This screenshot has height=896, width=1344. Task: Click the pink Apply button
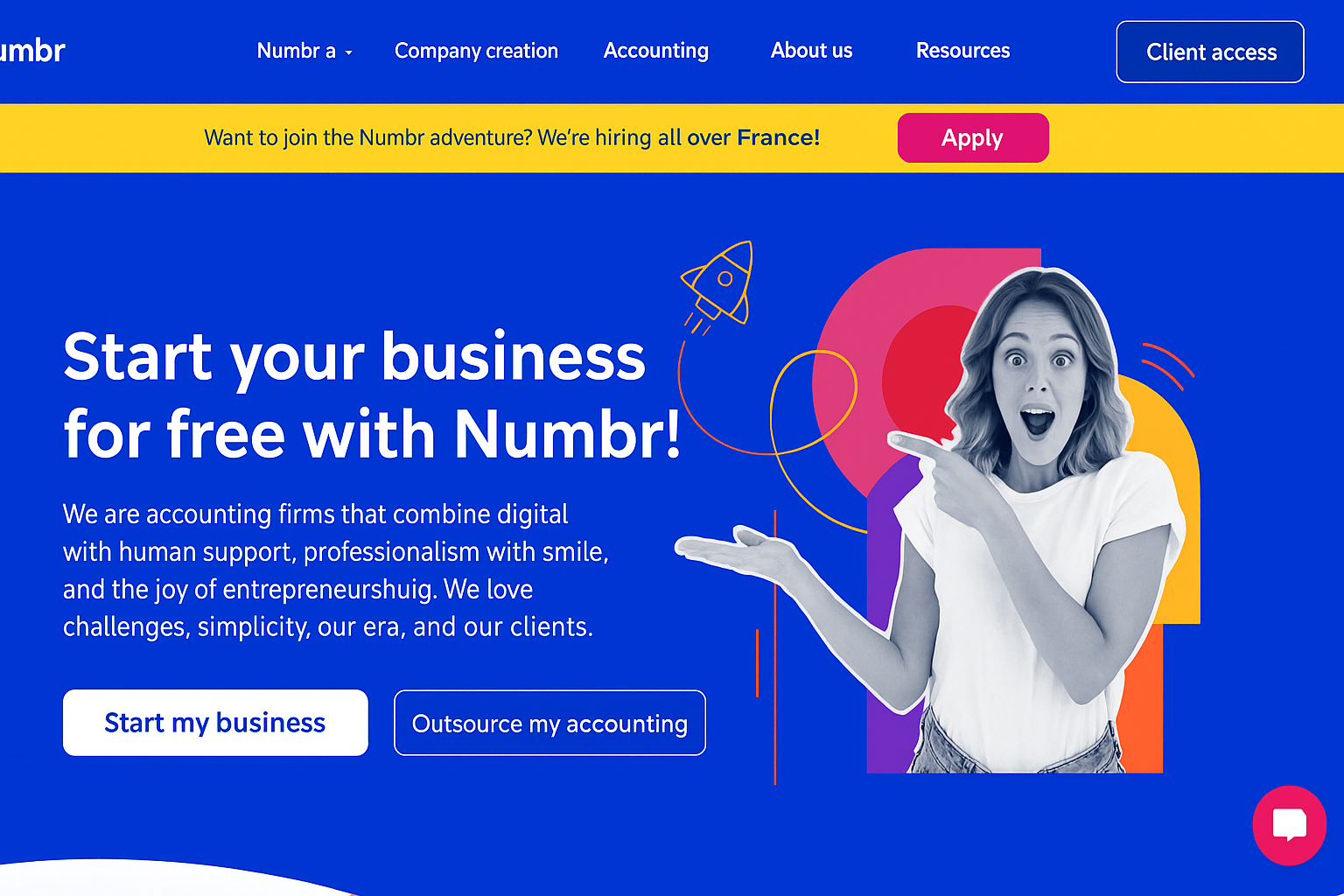click(x=973, y=137)
